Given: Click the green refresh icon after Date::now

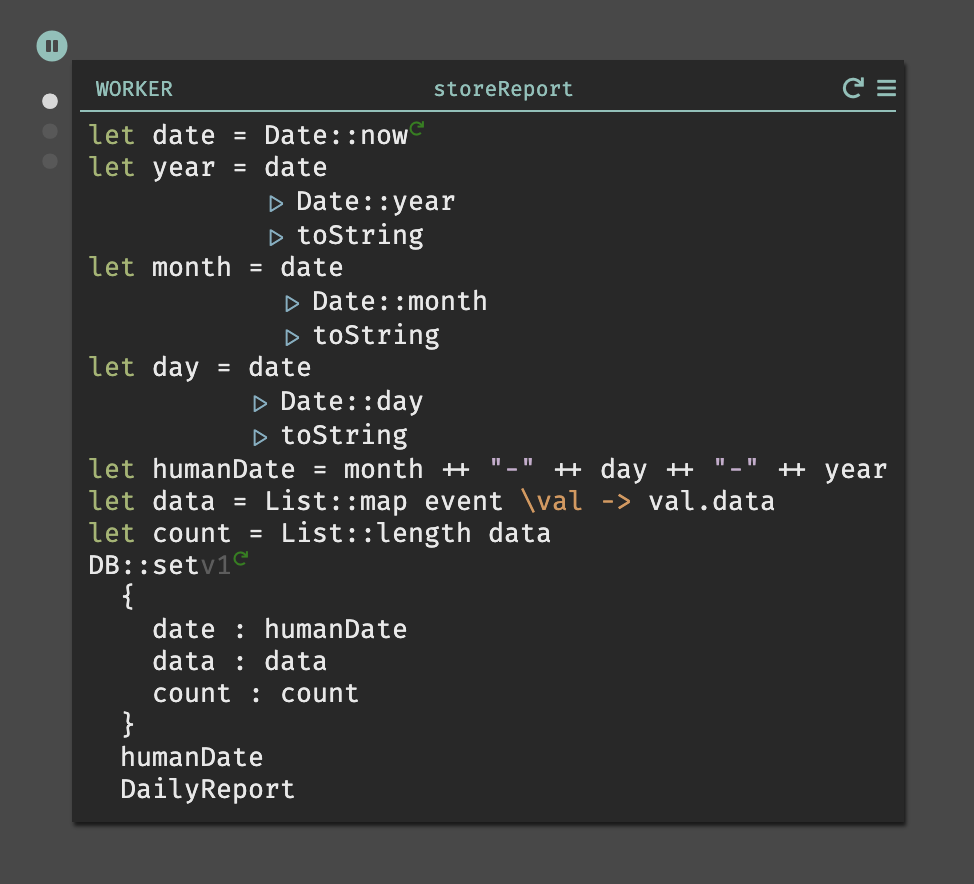Looking at the screenshot, I should tap(416, 128).
